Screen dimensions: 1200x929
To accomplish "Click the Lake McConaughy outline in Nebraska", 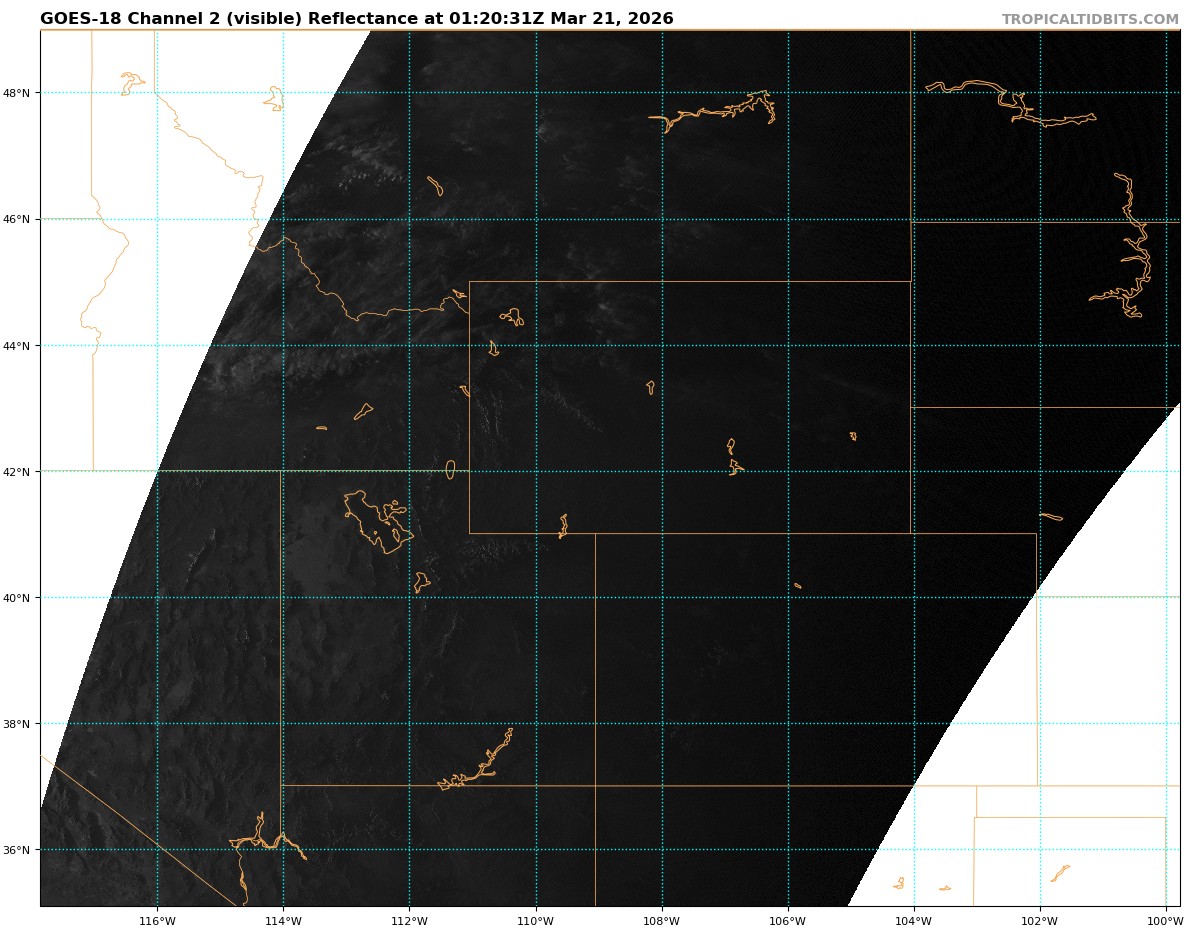I will (x=1051, y=516).
